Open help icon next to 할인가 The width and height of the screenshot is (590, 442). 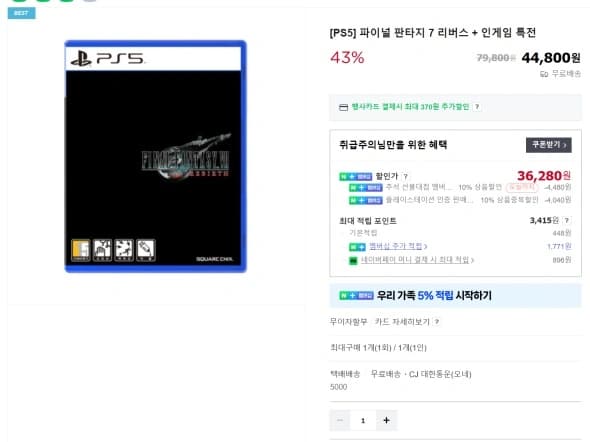[405, 176]
